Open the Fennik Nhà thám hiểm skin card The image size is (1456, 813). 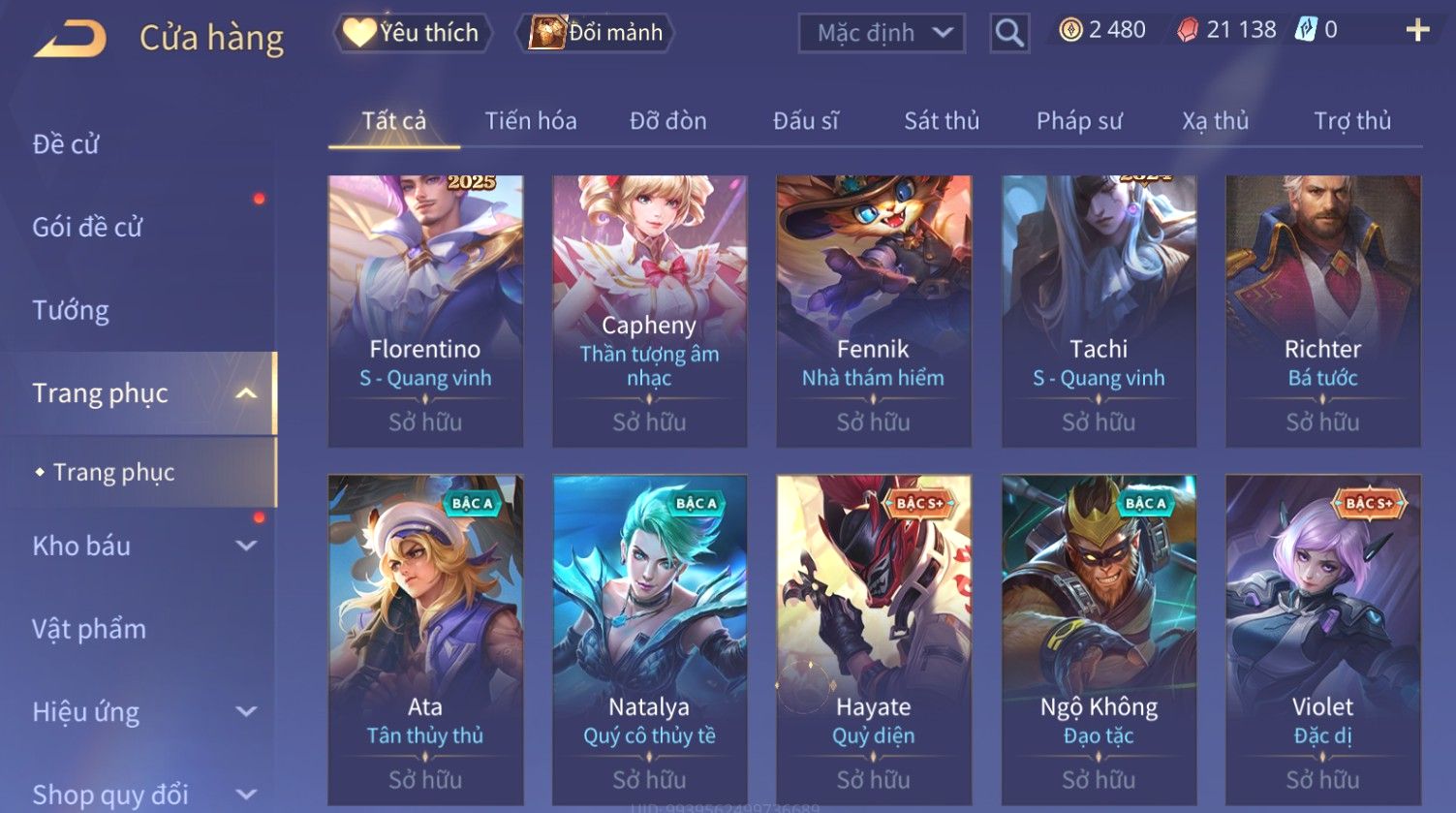(874, 311)
